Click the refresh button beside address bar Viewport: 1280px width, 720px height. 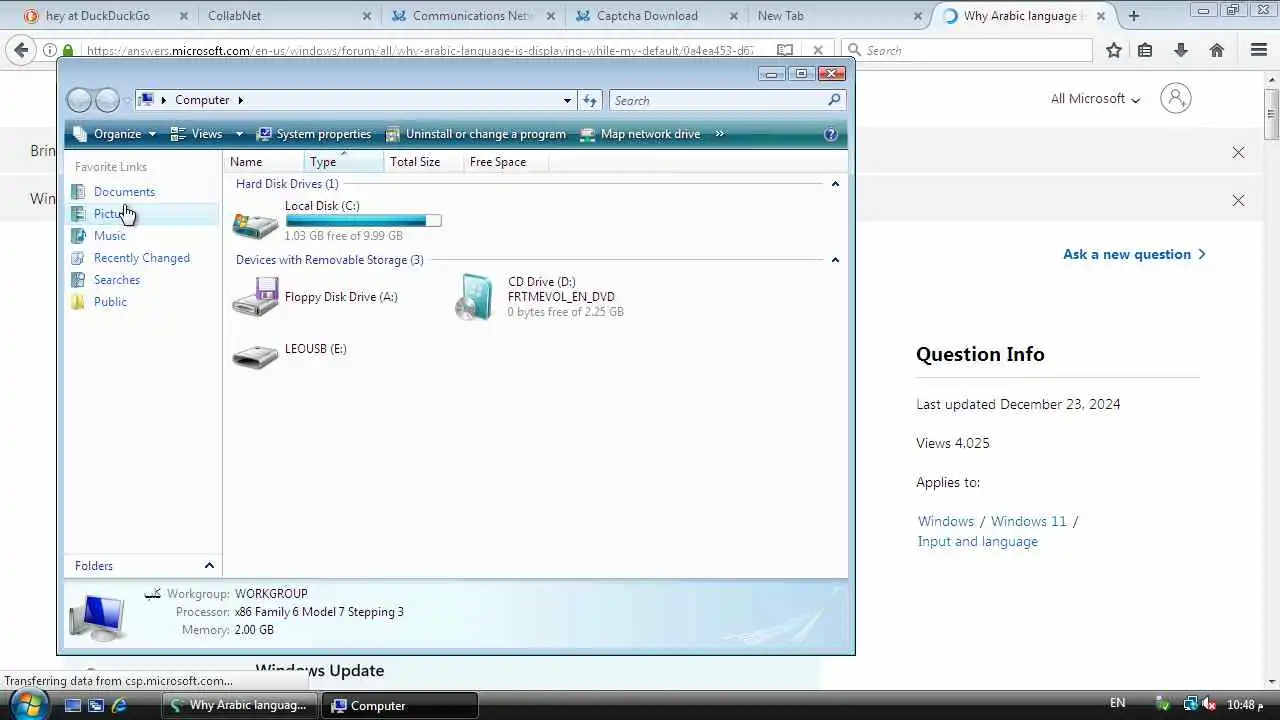pos(590,100)
